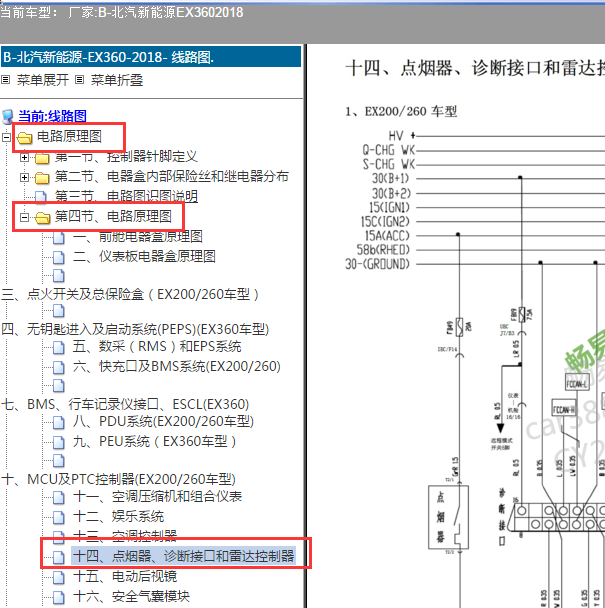Click folder icon of 第二节 fuse and relay section
The image size is (605, 608).
tap(42, 178)
